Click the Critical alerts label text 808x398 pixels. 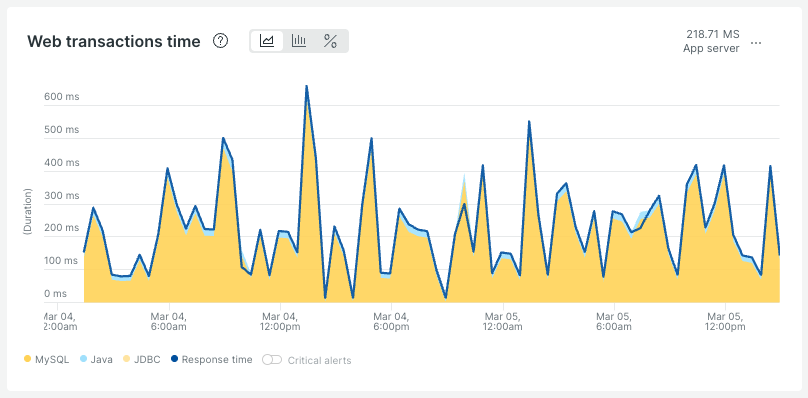click(x=319, y=360)
